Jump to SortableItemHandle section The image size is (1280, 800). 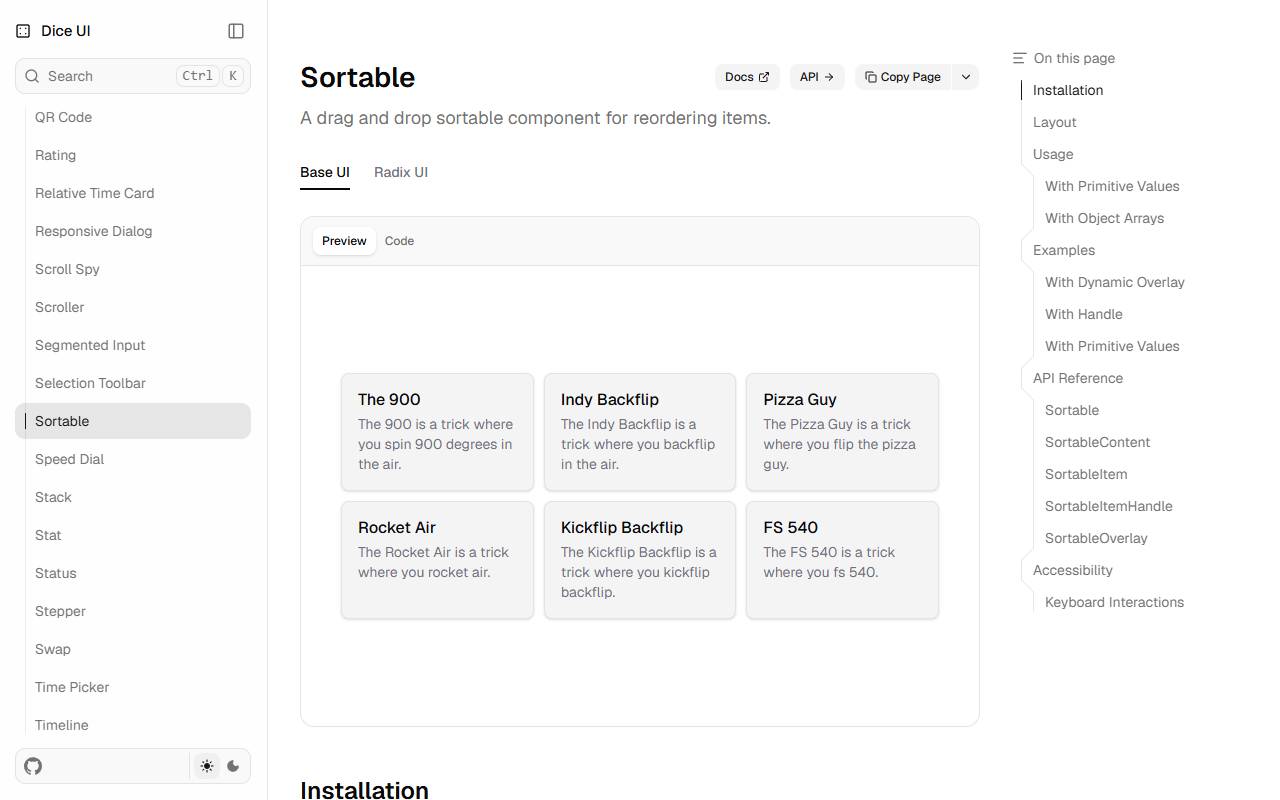tap(1109, 506)
